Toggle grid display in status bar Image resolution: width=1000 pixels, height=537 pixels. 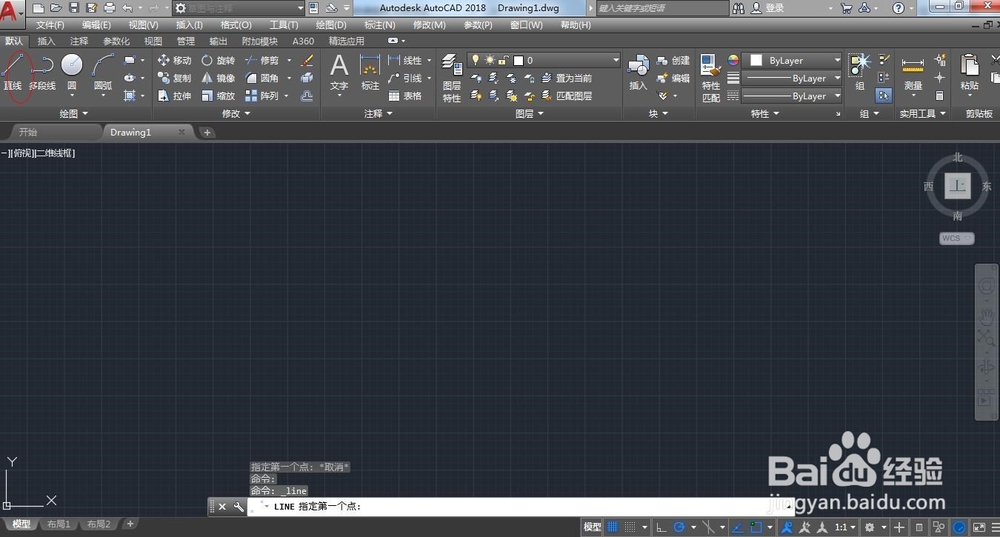612,527
